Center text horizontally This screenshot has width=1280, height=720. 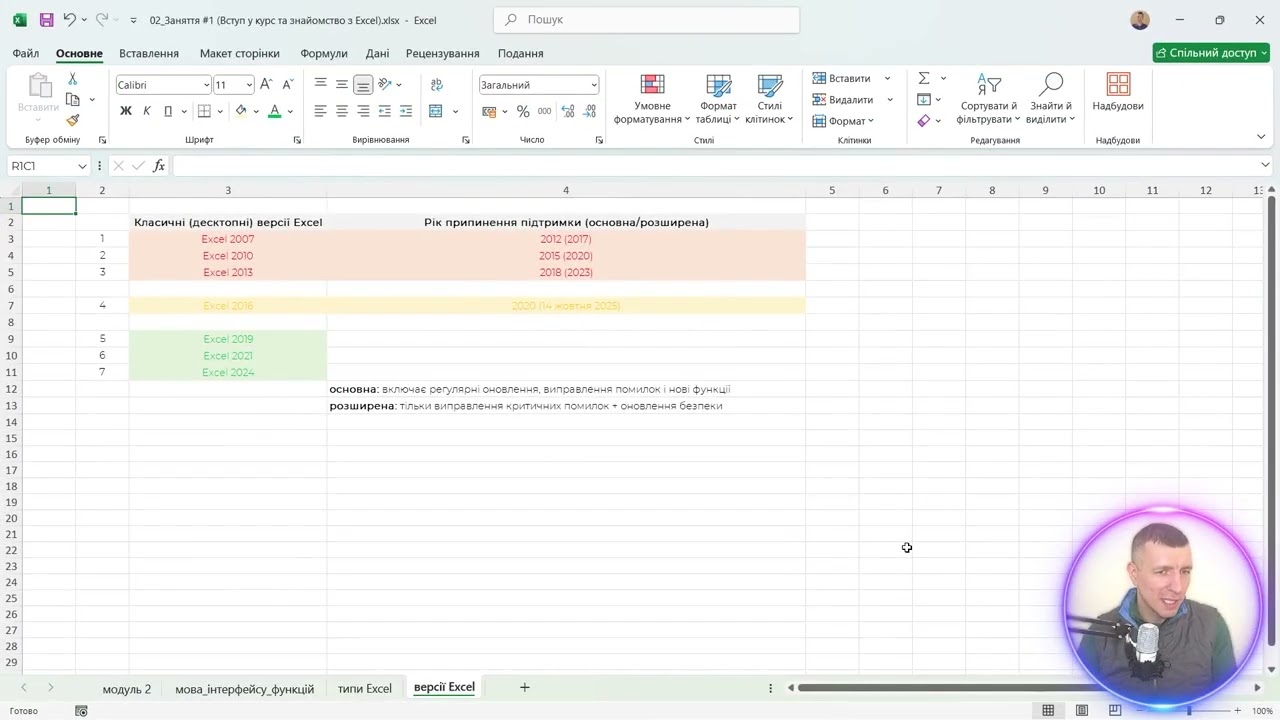(342, 111)
